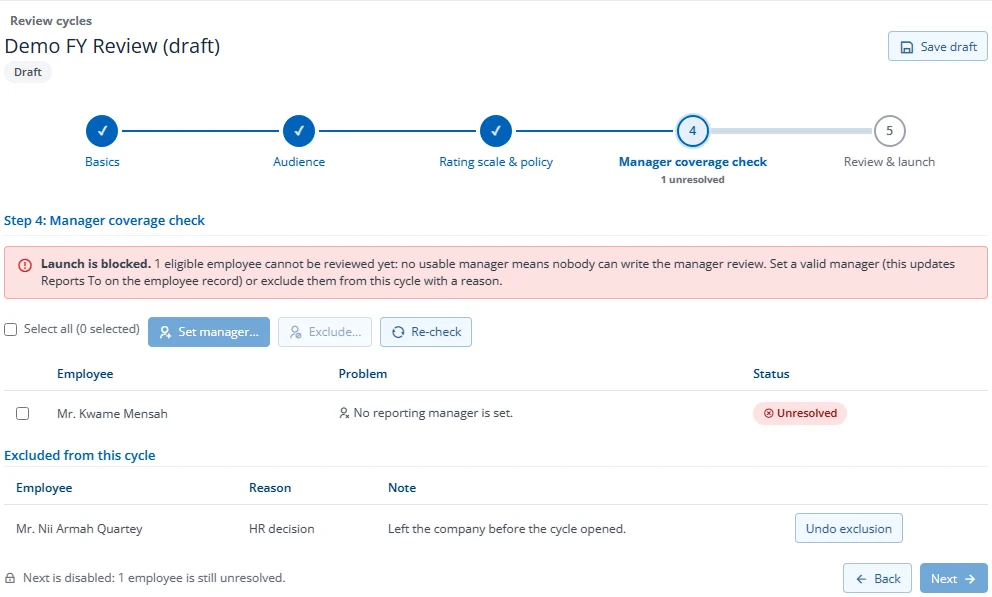Screen dimensions: 992x597
Task: Click the HR decision reason cell
Action: (x=282, y=529)
